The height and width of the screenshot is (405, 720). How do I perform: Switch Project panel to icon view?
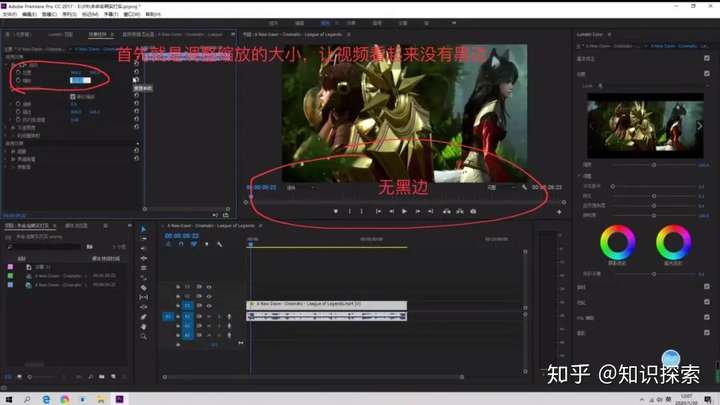(x=19, y=377)
